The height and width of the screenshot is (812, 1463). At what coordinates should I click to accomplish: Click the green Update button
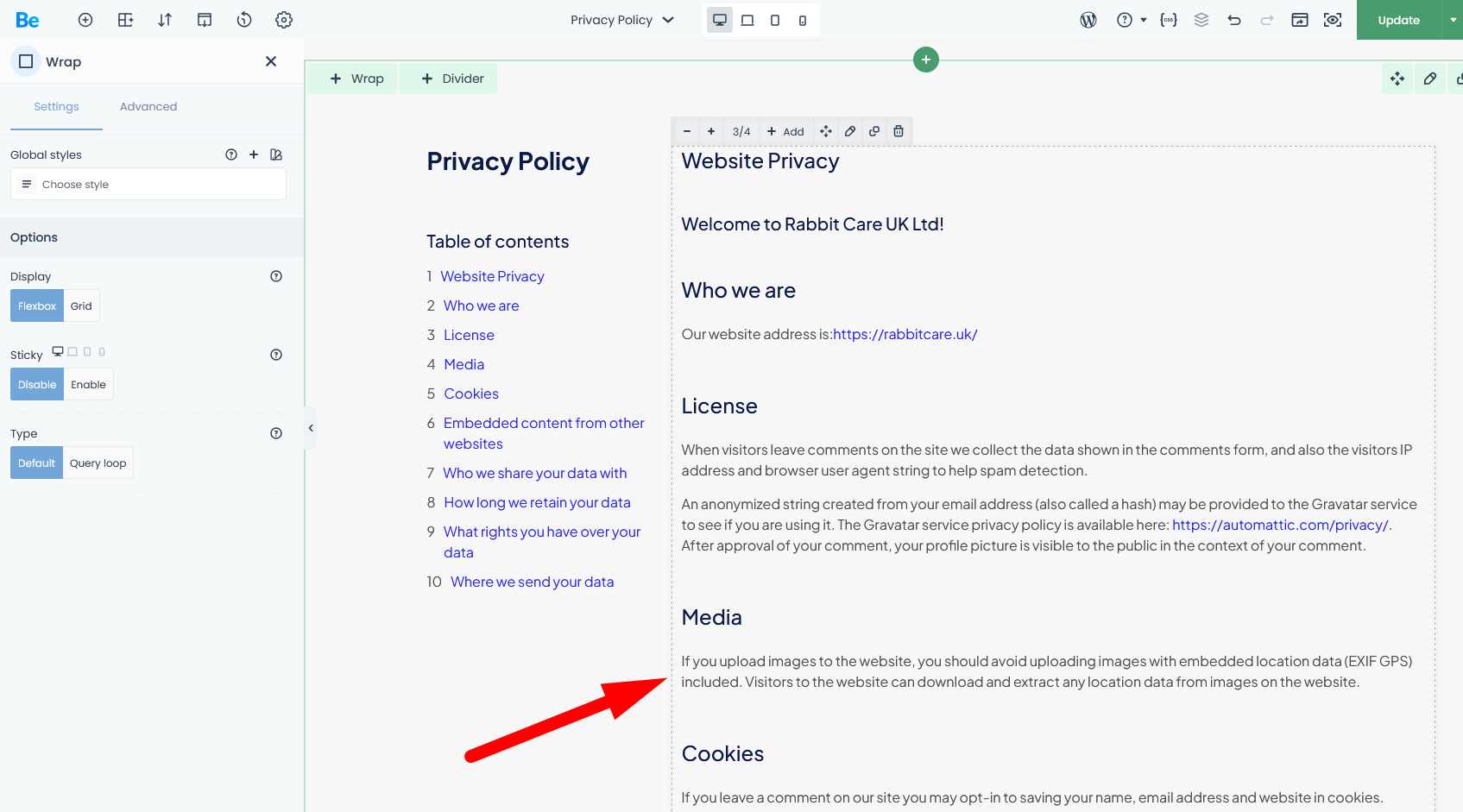tap(1398, 20)
